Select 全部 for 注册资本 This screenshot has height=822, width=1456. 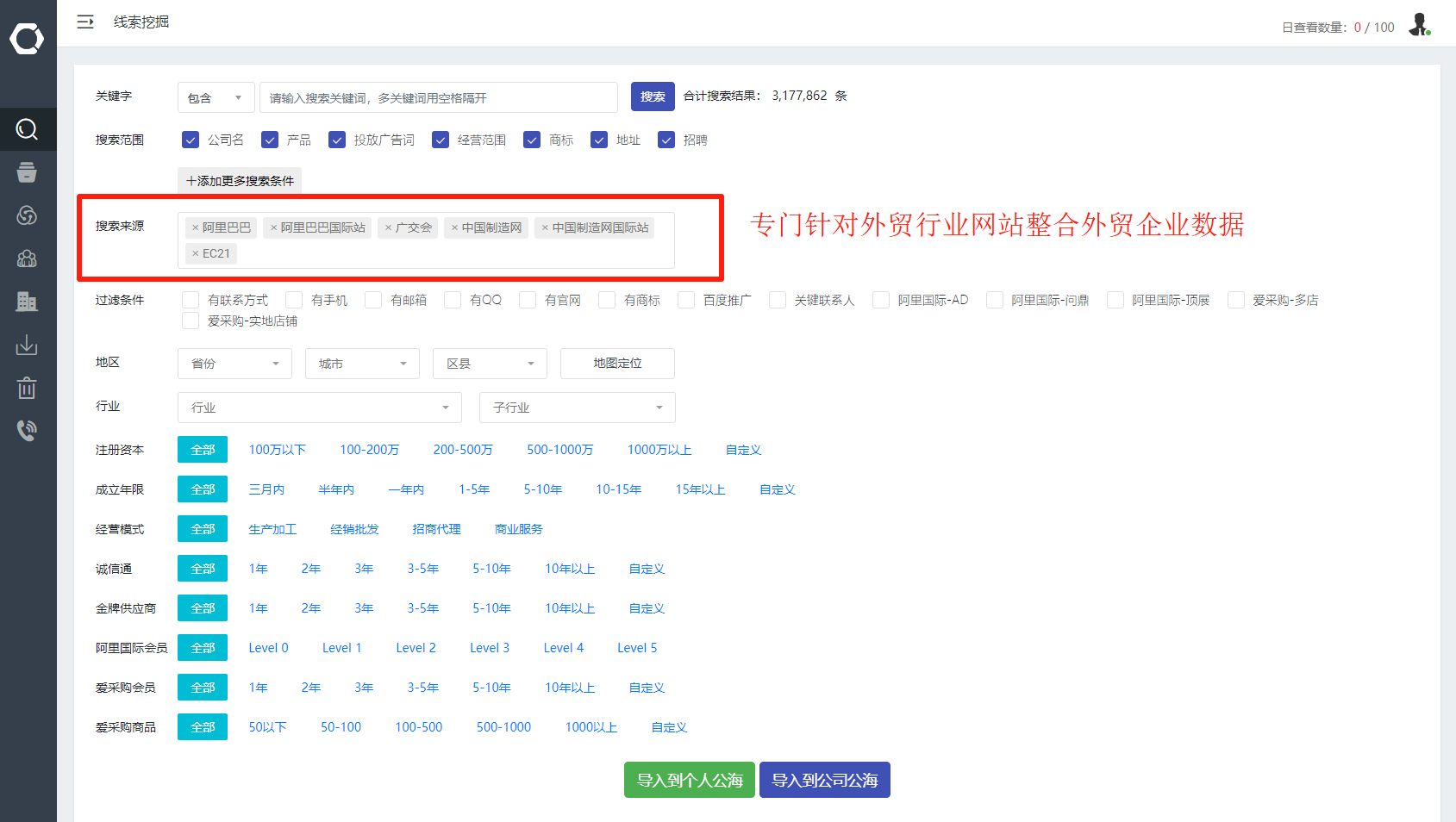[203, 450]
